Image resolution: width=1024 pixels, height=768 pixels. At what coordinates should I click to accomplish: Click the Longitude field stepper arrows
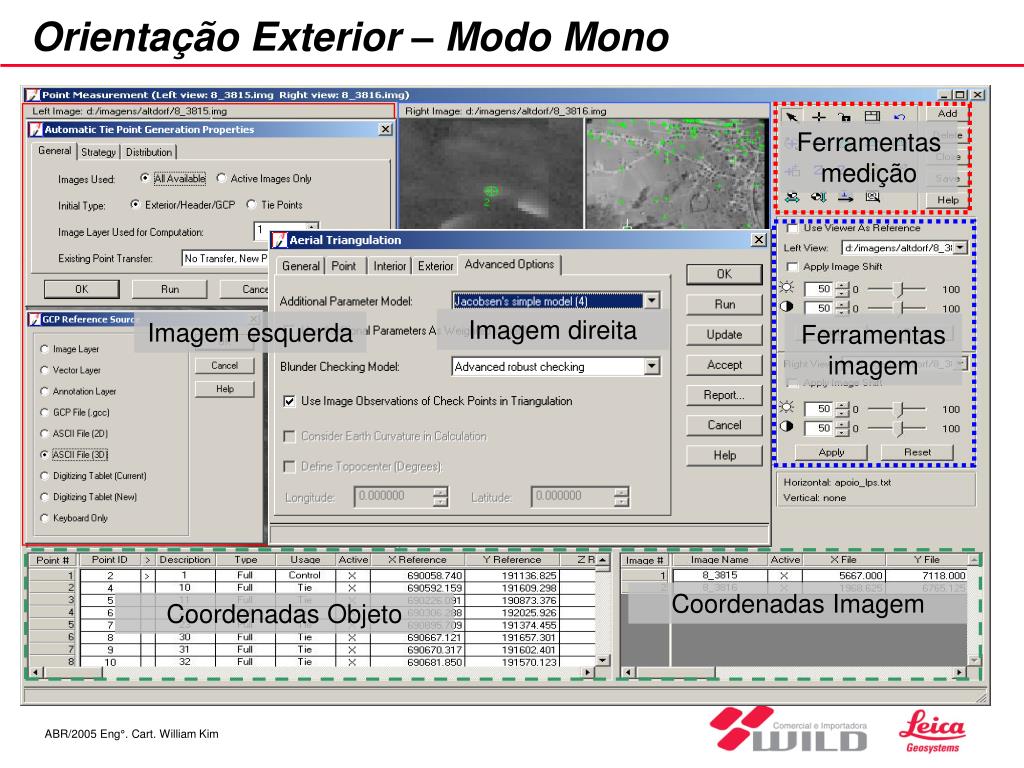tap(441, 498)
